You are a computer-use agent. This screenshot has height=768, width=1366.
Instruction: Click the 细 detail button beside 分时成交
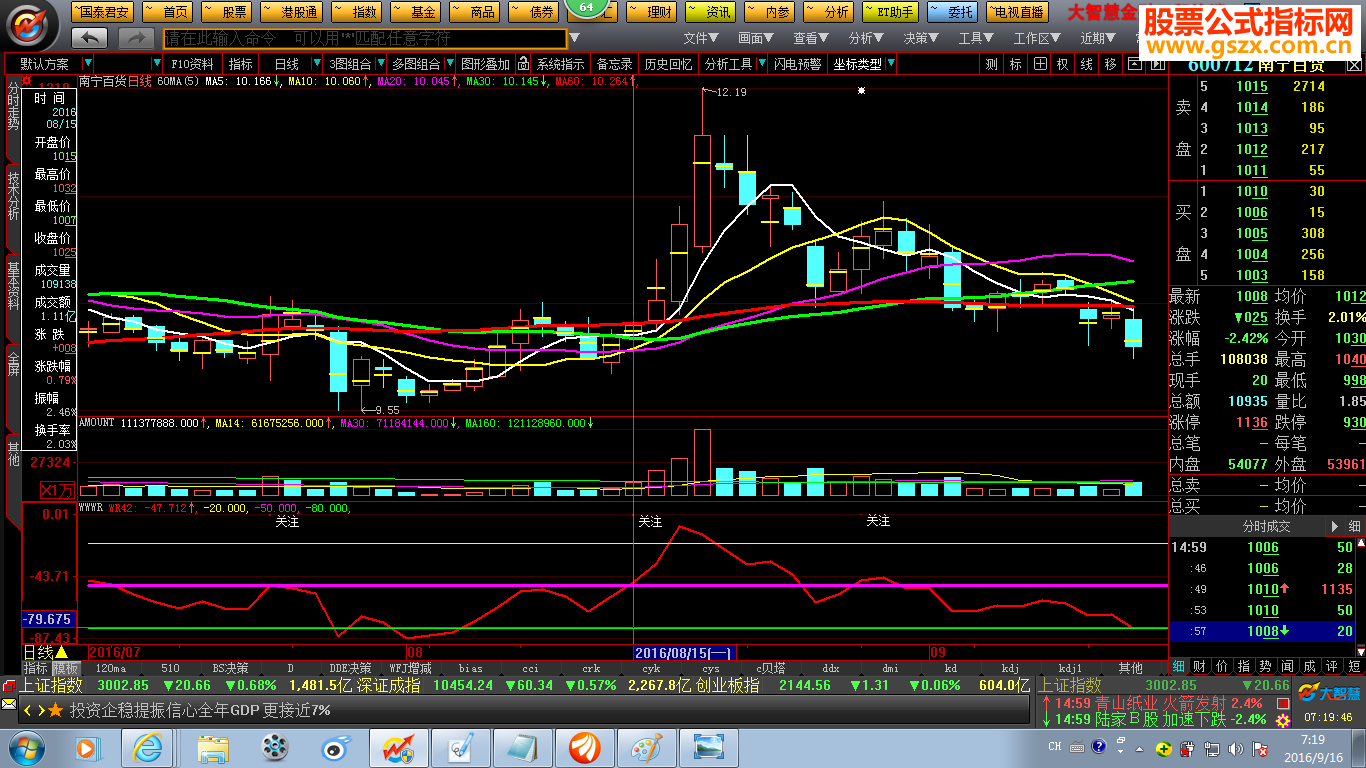coord(1354,526)
